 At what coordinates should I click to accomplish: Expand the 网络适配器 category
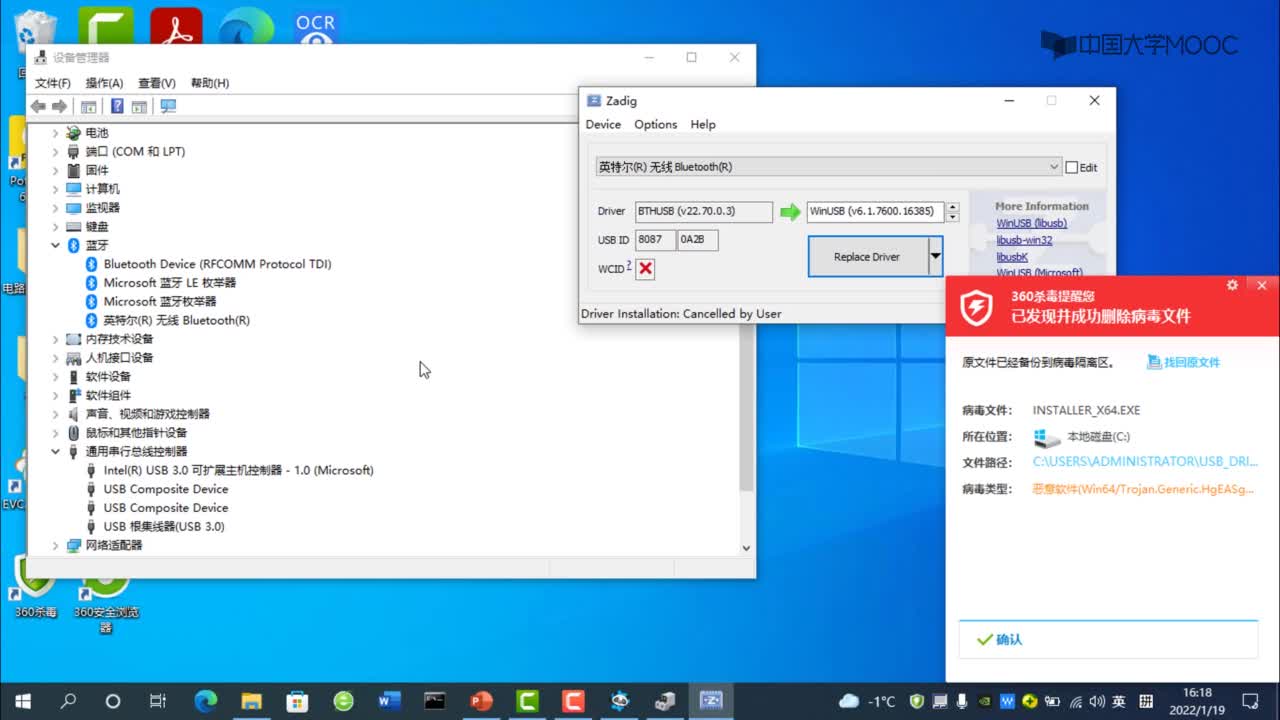coord(56,545)
